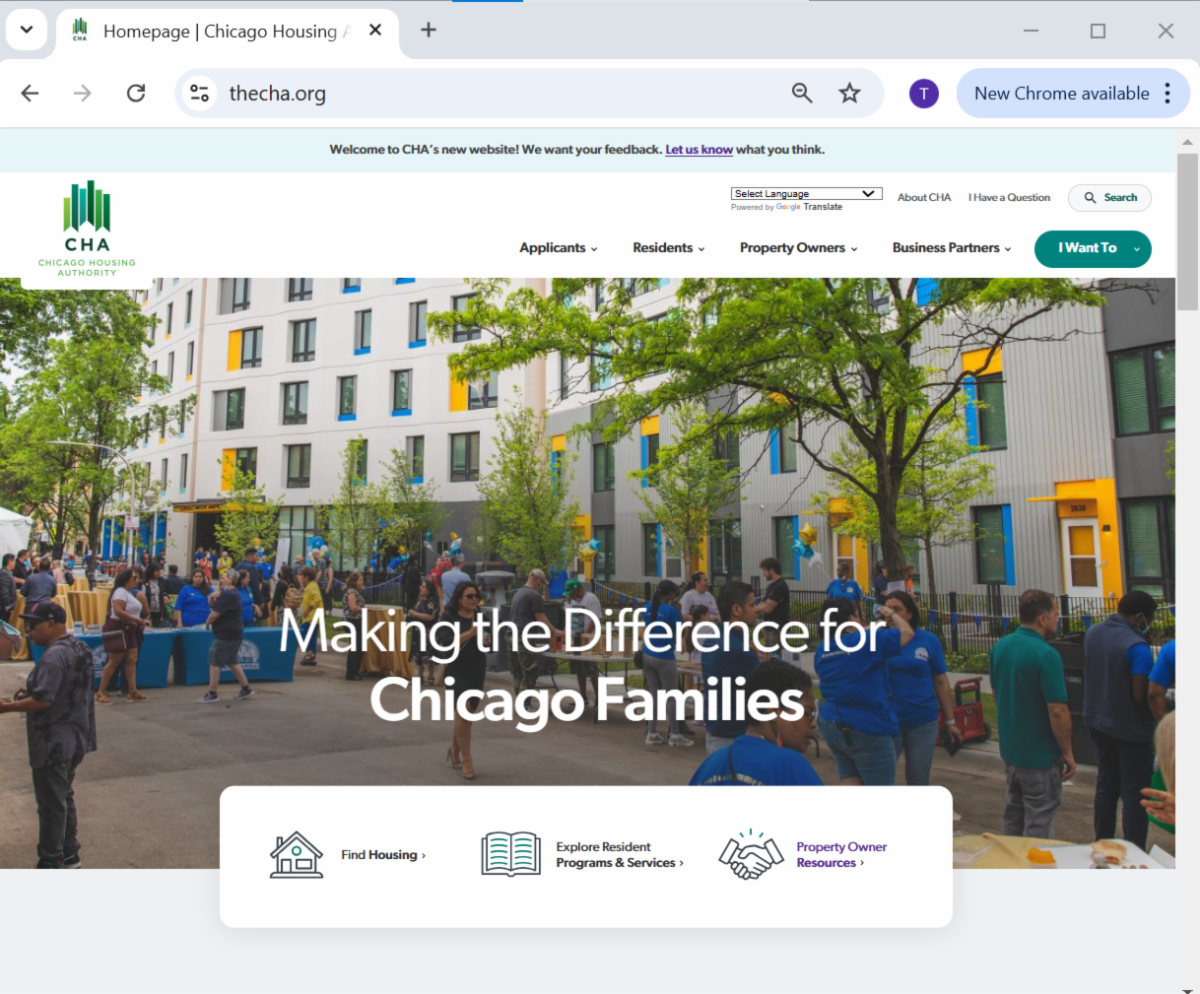Click the Google Translate powered-by label
This screenshot has height=994, width=1200.
pos(786,207)
